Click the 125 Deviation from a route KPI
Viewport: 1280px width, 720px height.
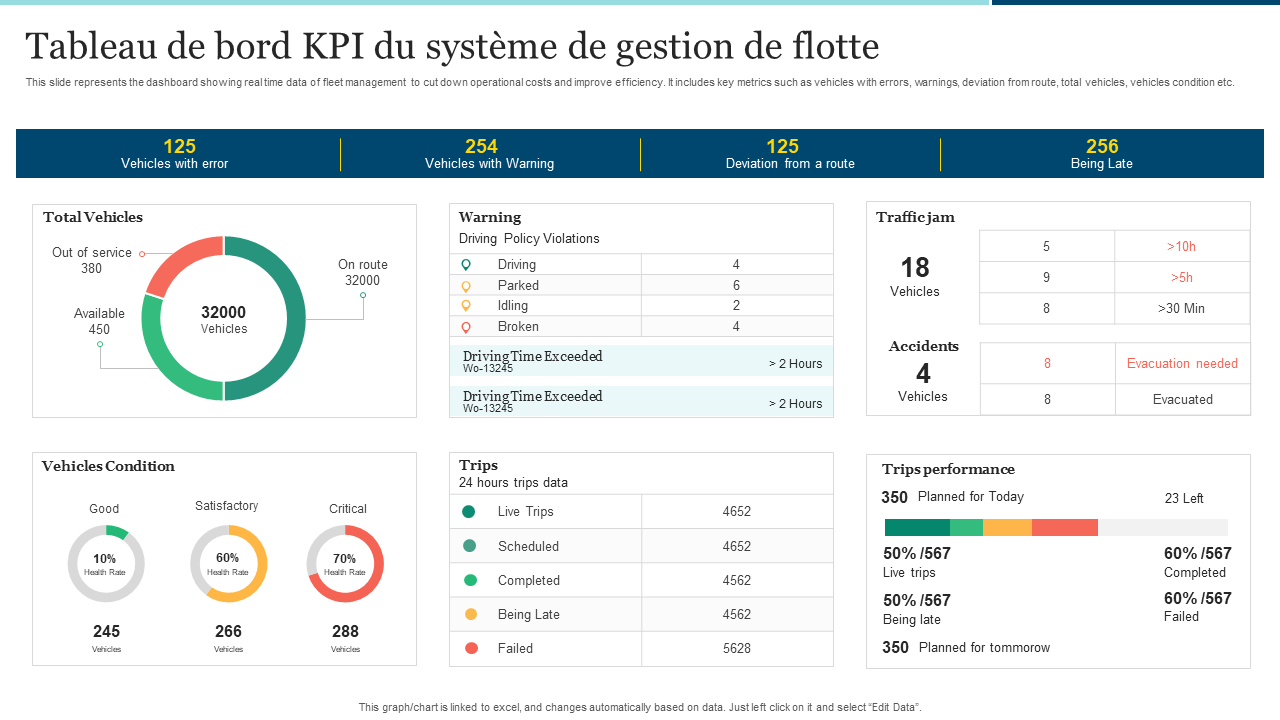coord(790,154)
